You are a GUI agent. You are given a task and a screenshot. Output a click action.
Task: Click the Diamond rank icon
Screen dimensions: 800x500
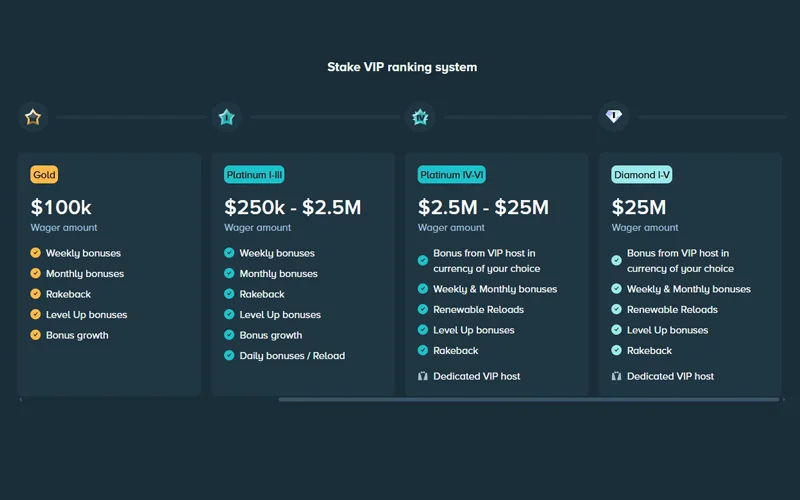[x=614, y=117]
